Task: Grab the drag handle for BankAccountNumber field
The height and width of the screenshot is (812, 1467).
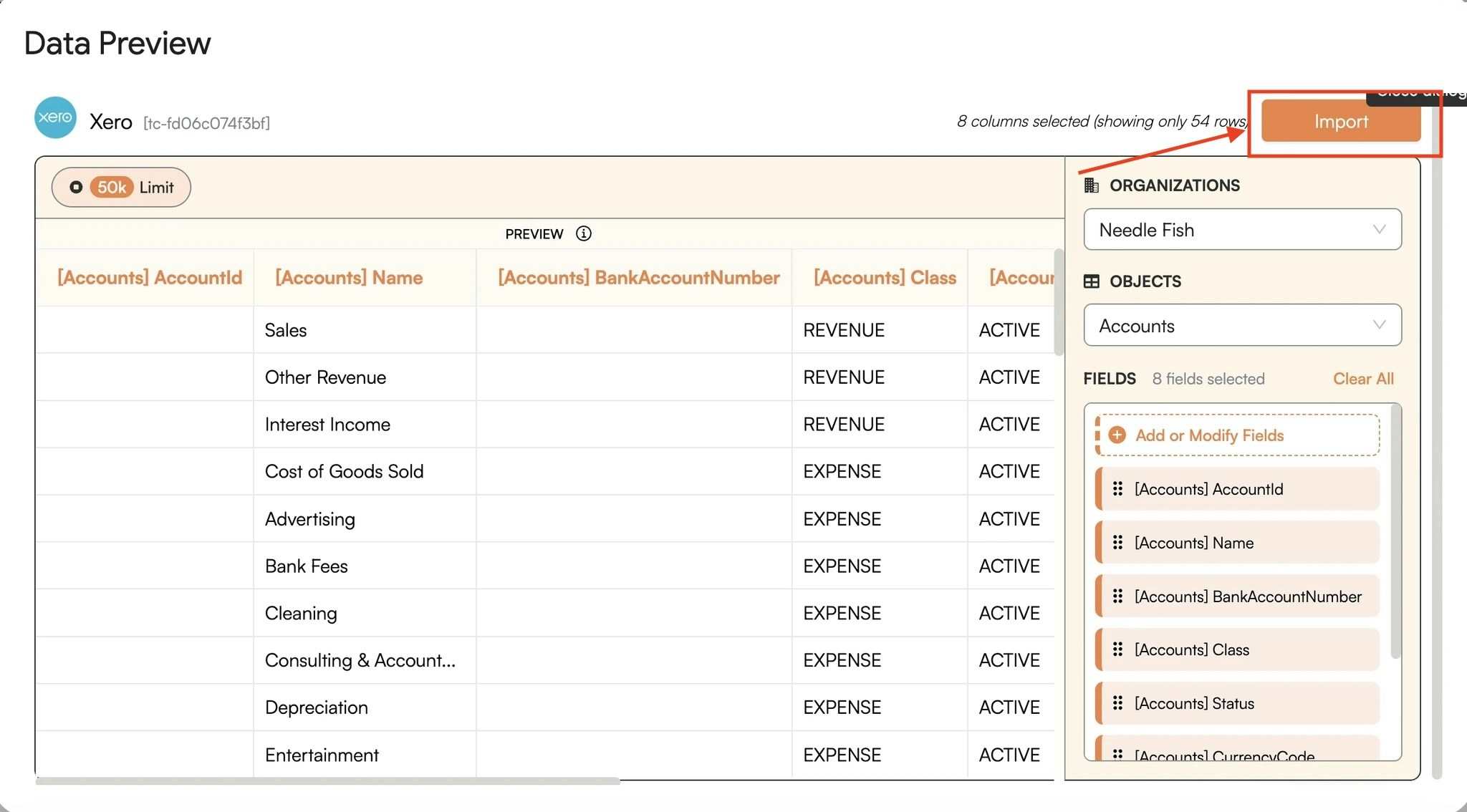Action: coord(1117,596)
